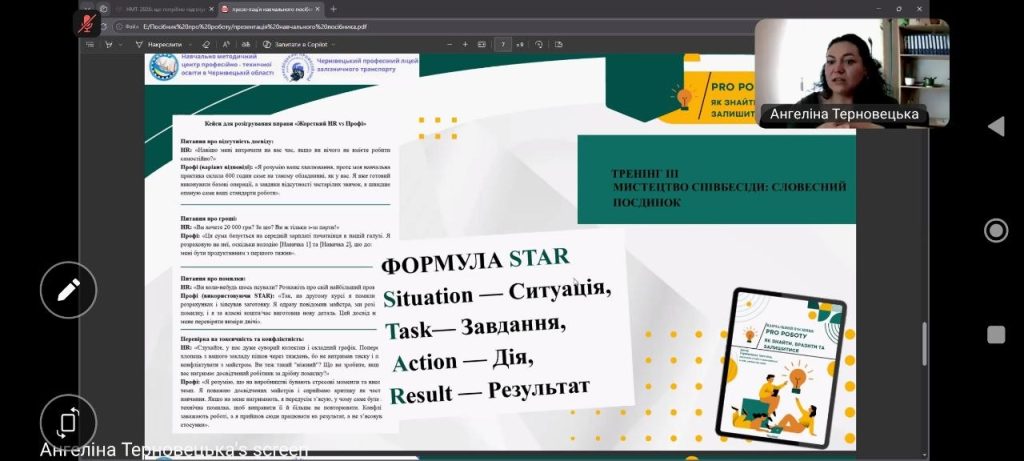
Task: Expand the highlighter options dropdown arrow
Action: [x=123, y=45]
